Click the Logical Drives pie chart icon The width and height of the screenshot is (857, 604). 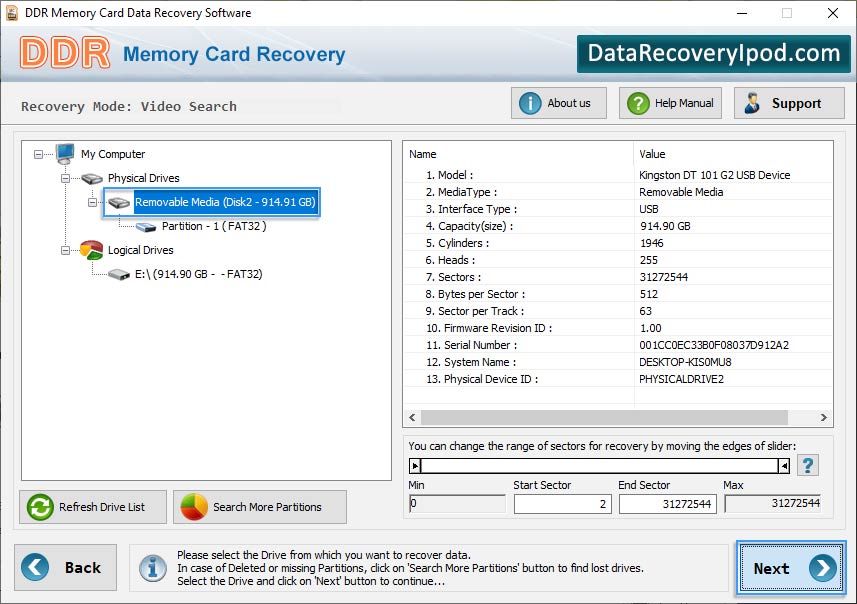[91, 250]
